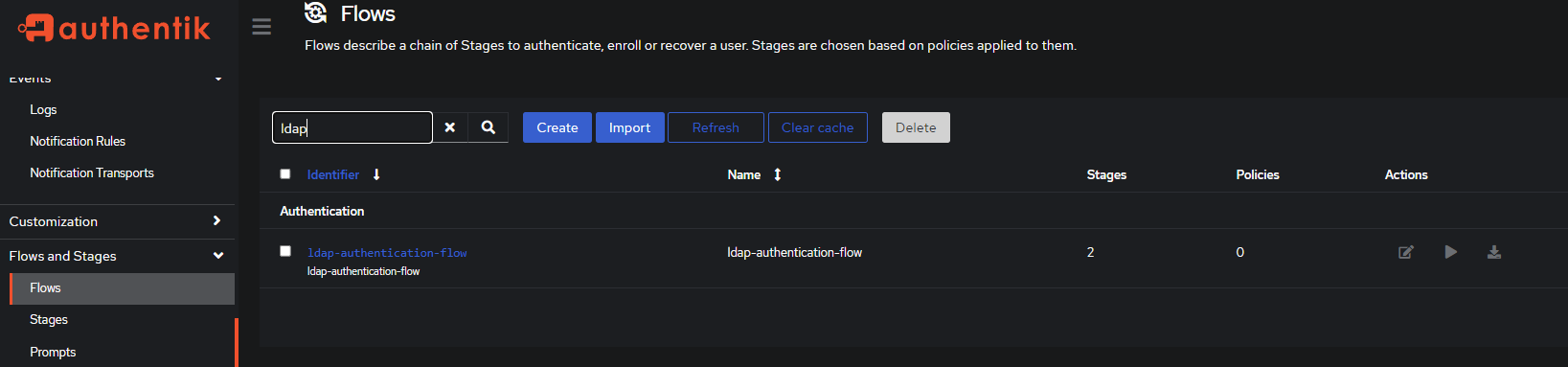Viewport: 1568px width, 367px height.
Task: Toggle the sidebar hamburger menu
Action: (x=261, y=27)
